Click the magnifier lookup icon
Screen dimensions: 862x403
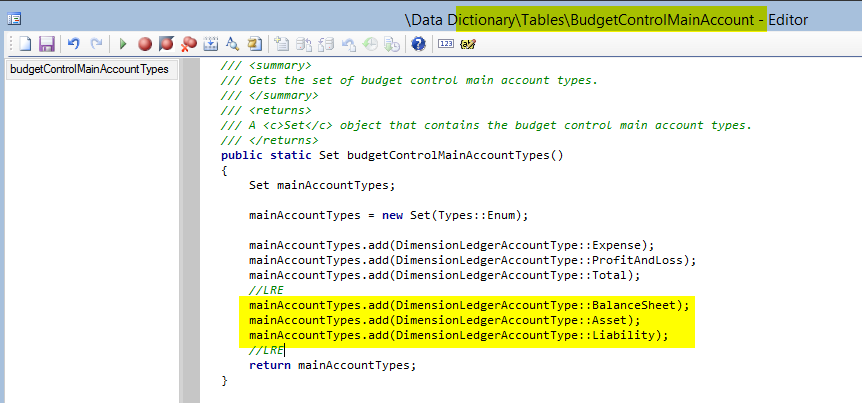tap(231, 44)
